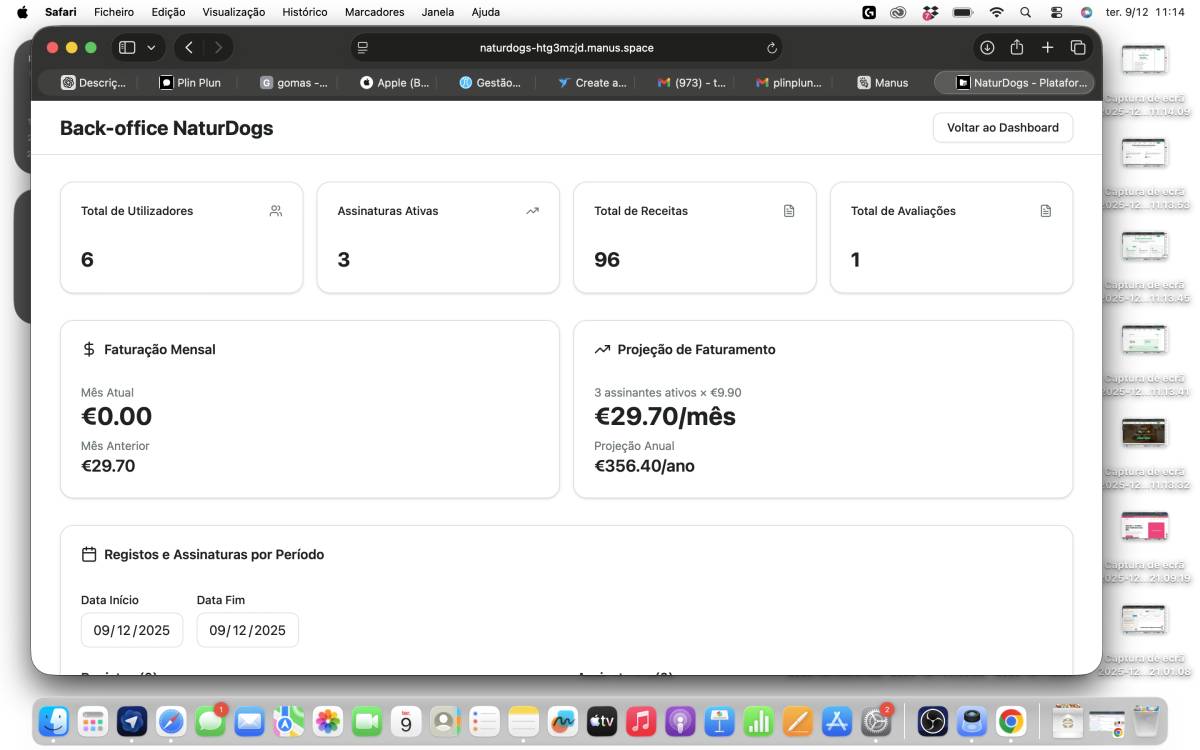Open a new tab with plus icon

(1047, 47)
